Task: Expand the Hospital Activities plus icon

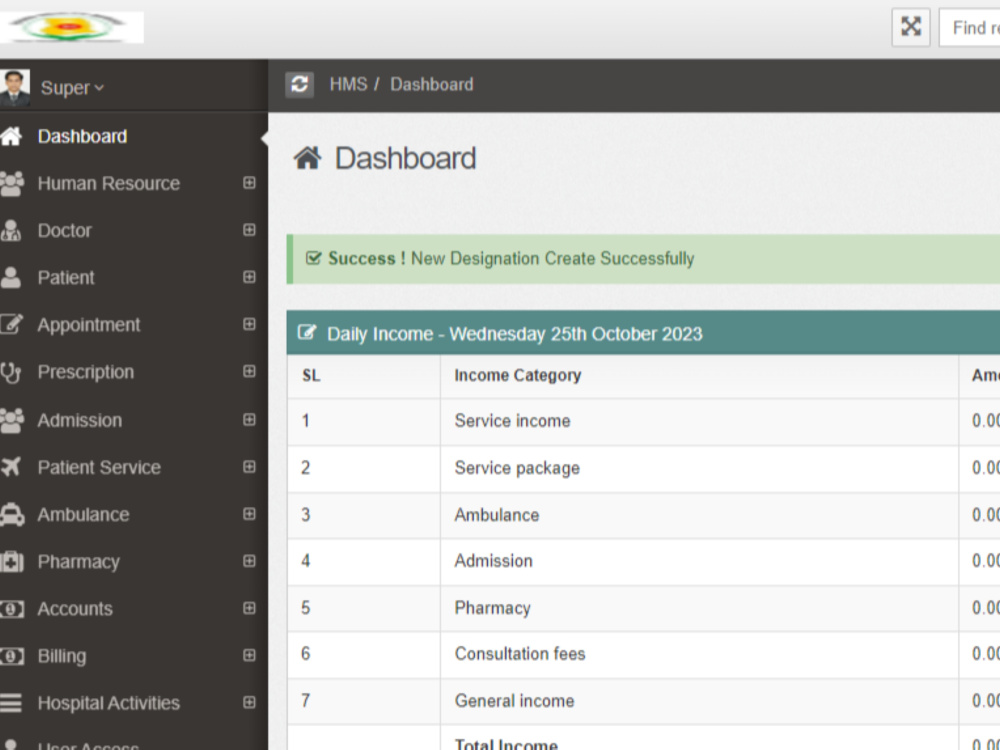Action: coord(249,703)
